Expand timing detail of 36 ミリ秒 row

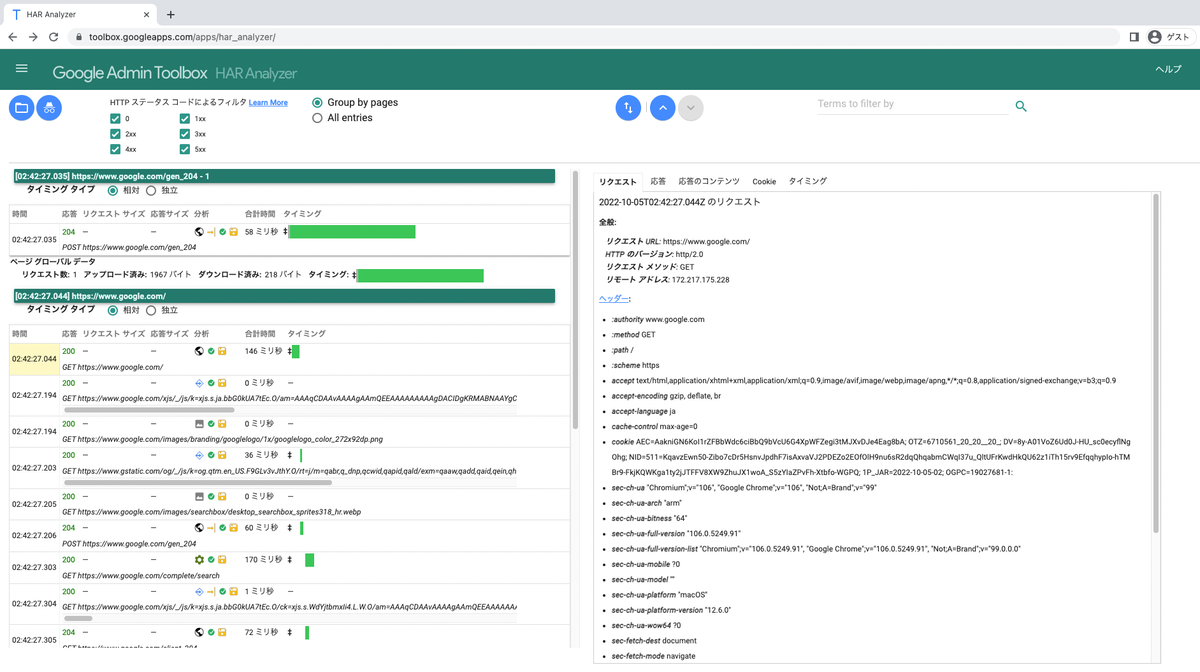(290, 455)
